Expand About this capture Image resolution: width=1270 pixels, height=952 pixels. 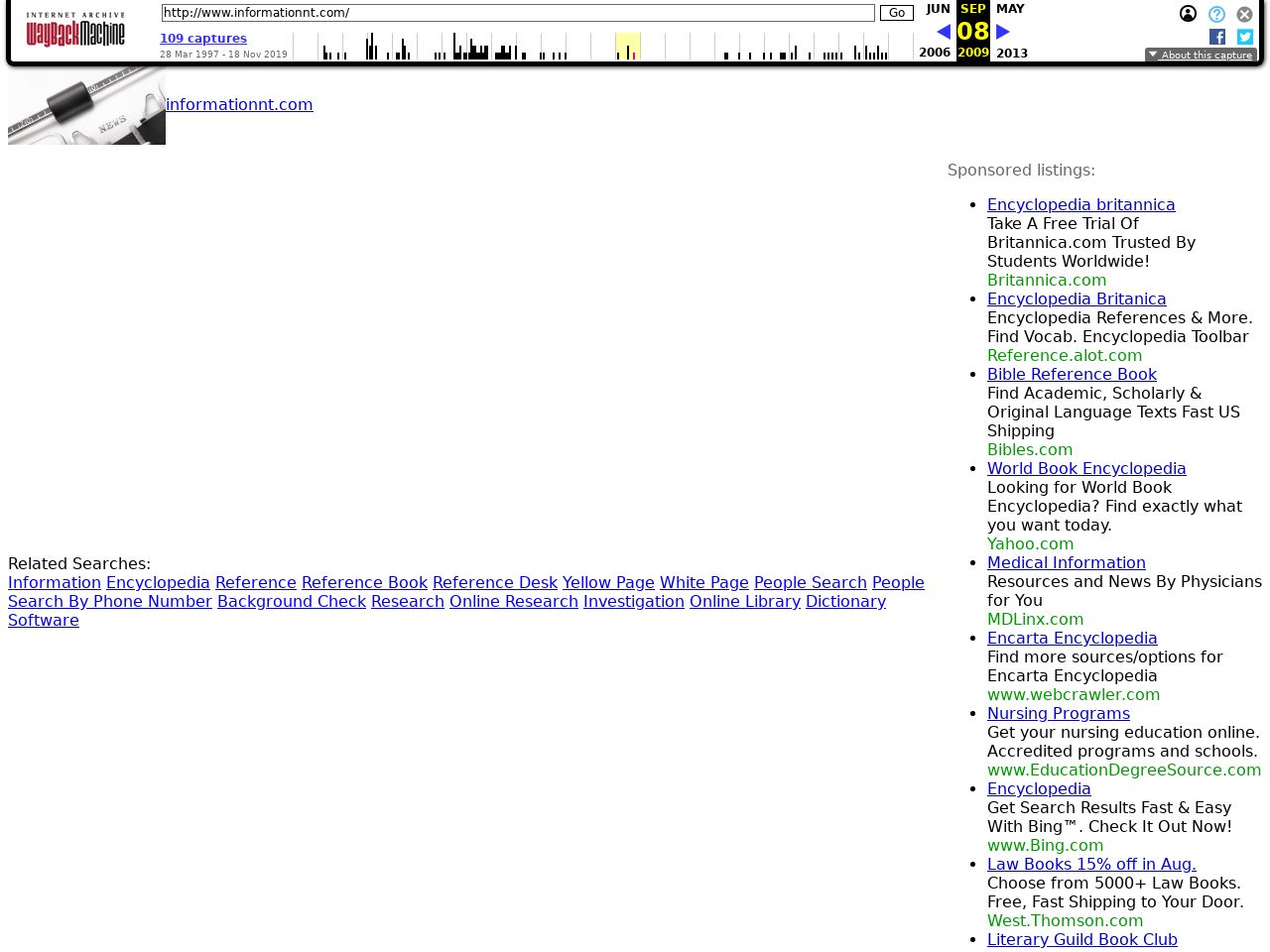[1201, 56]
